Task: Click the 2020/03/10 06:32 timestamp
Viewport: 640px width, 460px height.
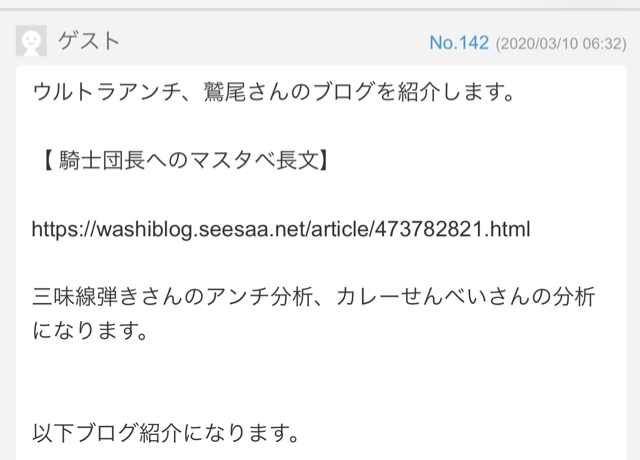Action: coord(561,44)
